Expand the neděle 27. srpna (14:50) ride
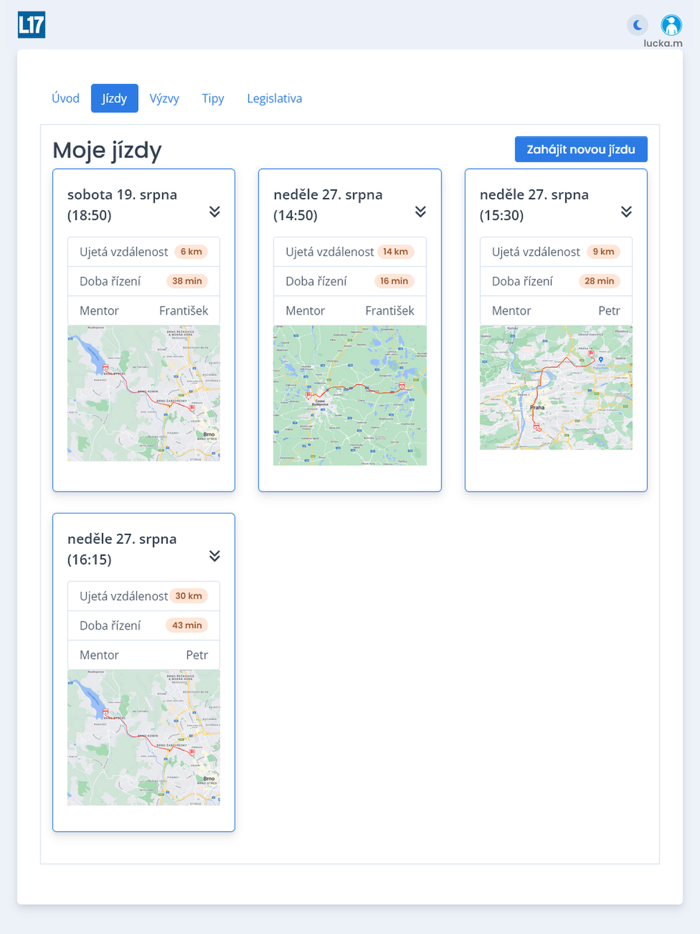 421,211
